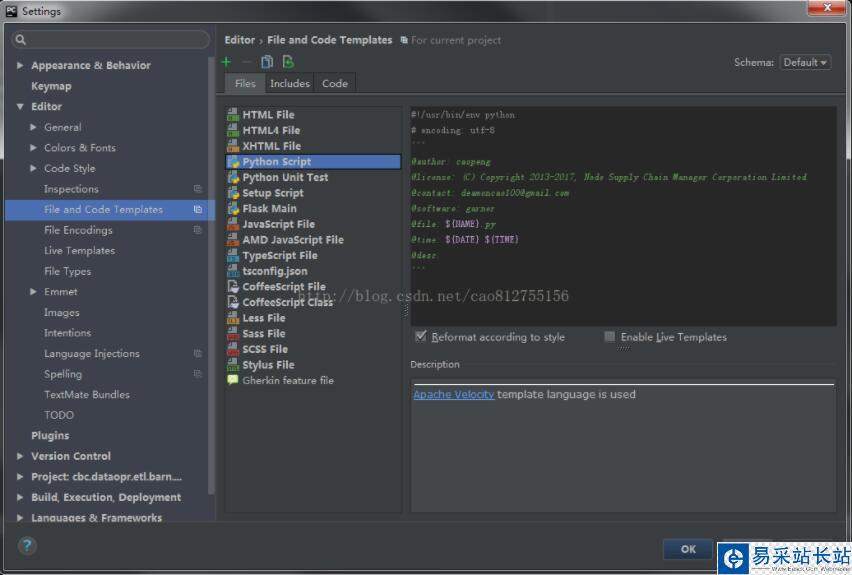The image size is (852, 575).
Task: Expand the Project cbc.dataopr.etl.barn section
Action: [x=20, y=477]
